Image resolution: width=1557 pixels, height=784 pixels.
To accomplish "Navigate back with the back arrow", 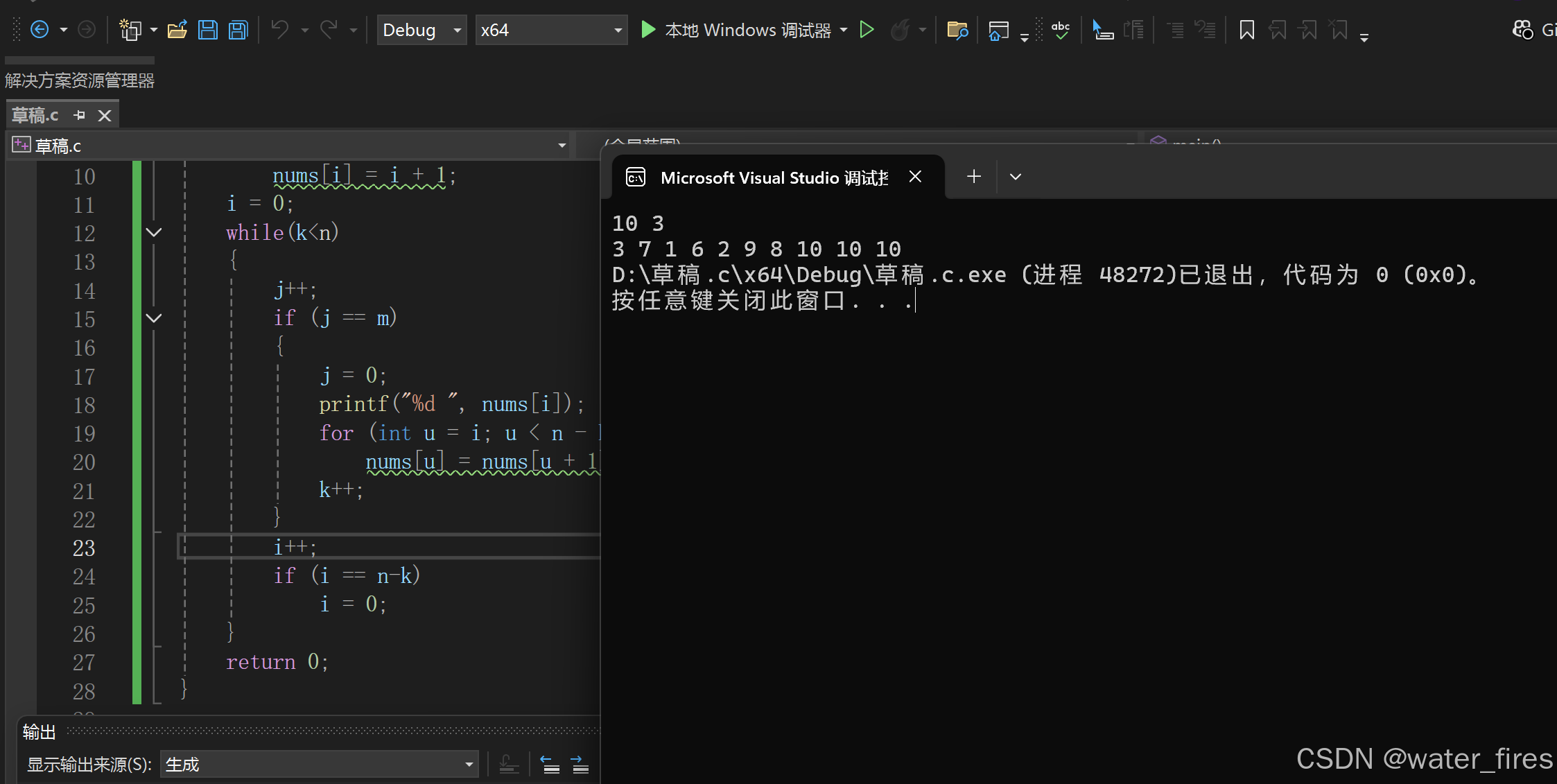I will coord(38,29).
